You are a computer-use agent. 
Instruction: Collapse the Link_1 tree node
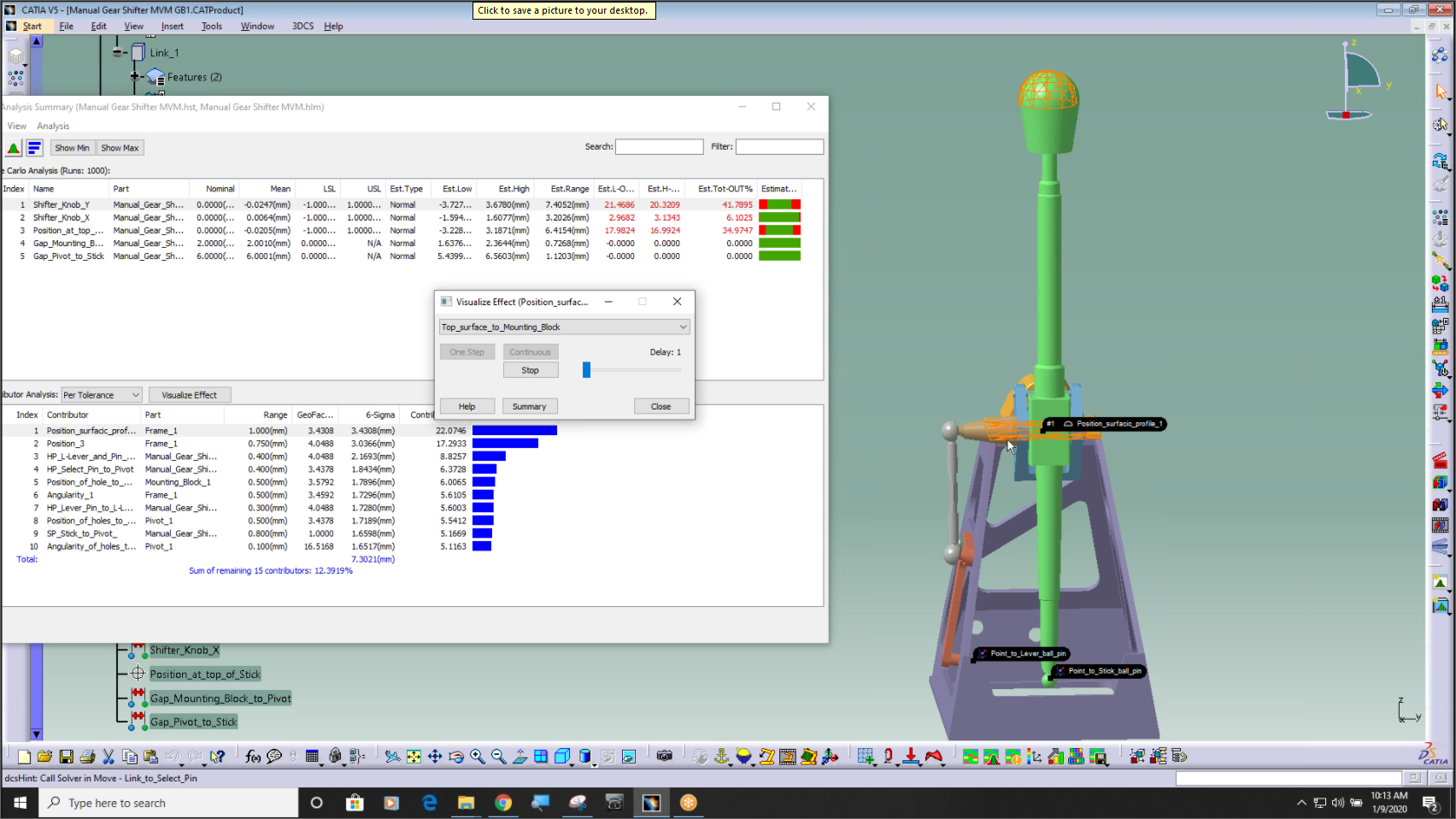click(117, 52)
